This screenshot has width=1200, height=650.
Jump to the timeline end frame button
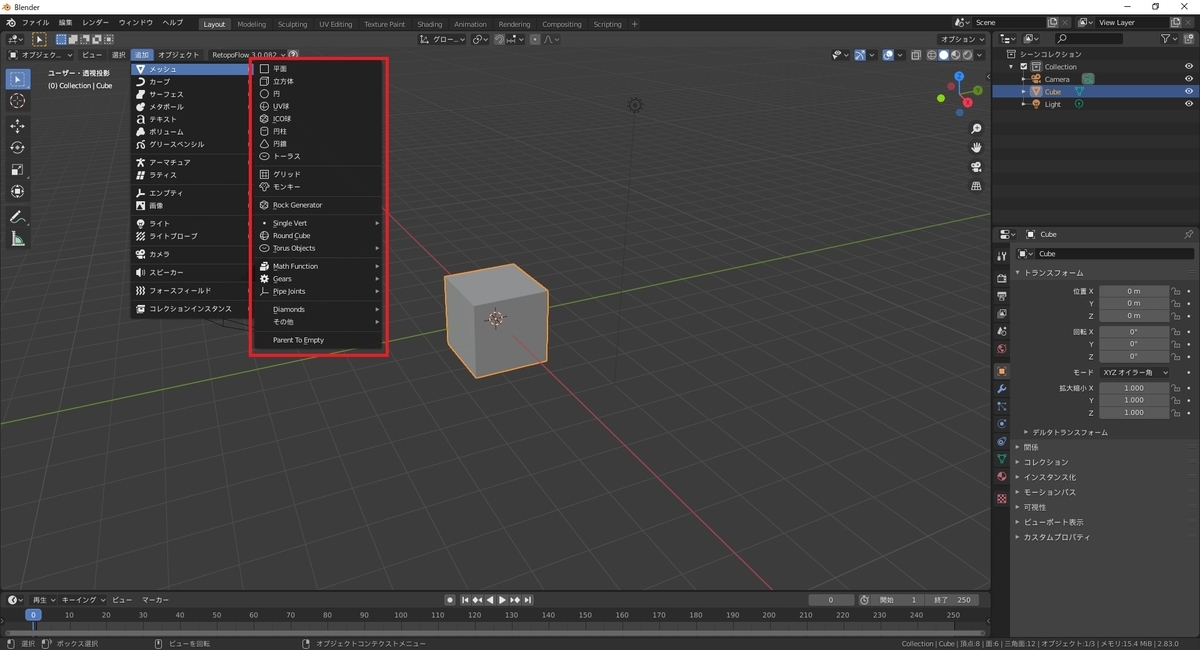tap(527, 600)
